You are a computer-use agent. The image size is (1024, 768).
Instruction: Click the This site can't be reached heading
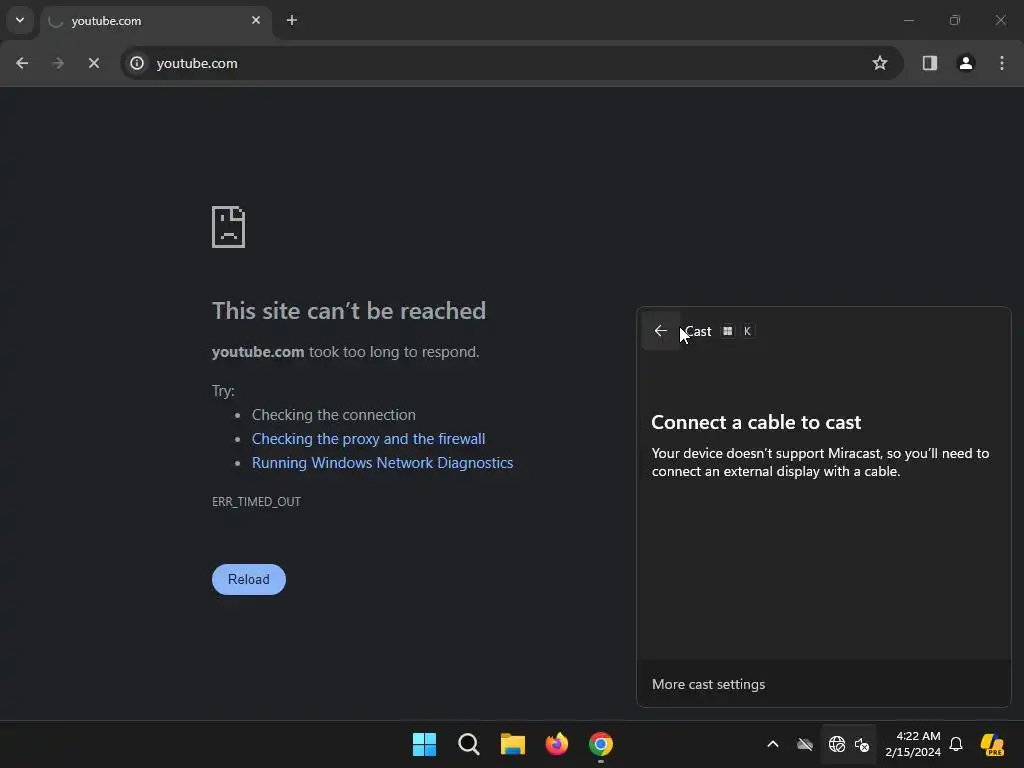tap(349, 311)
